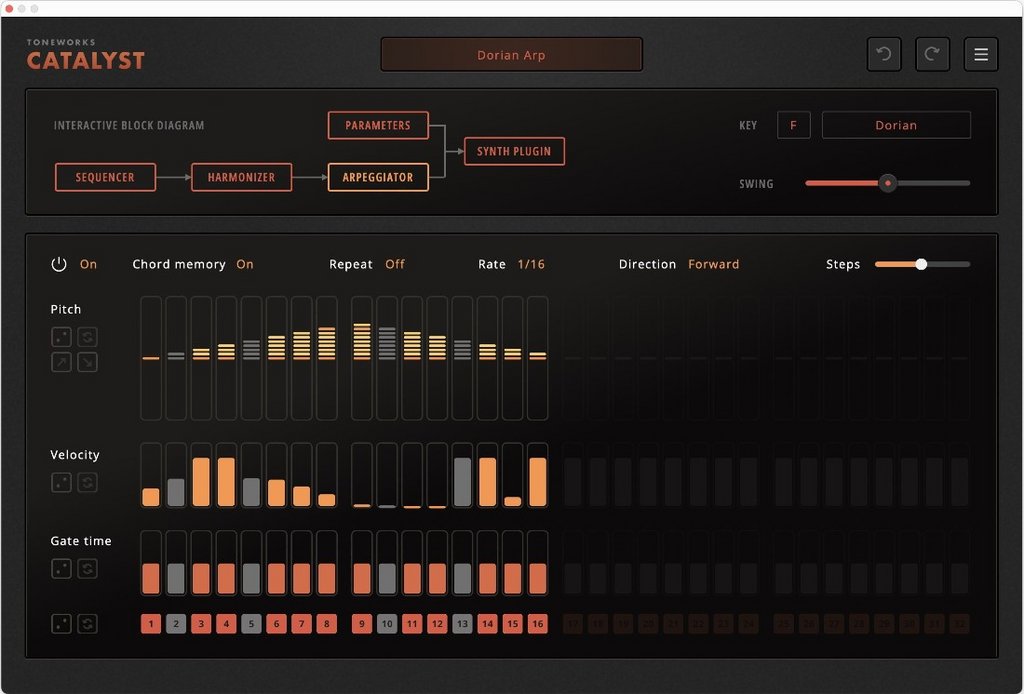Select the PARAMETERS block
Image resolution: width=1024 pixels, height=694 pixels.
coord(377,125)
